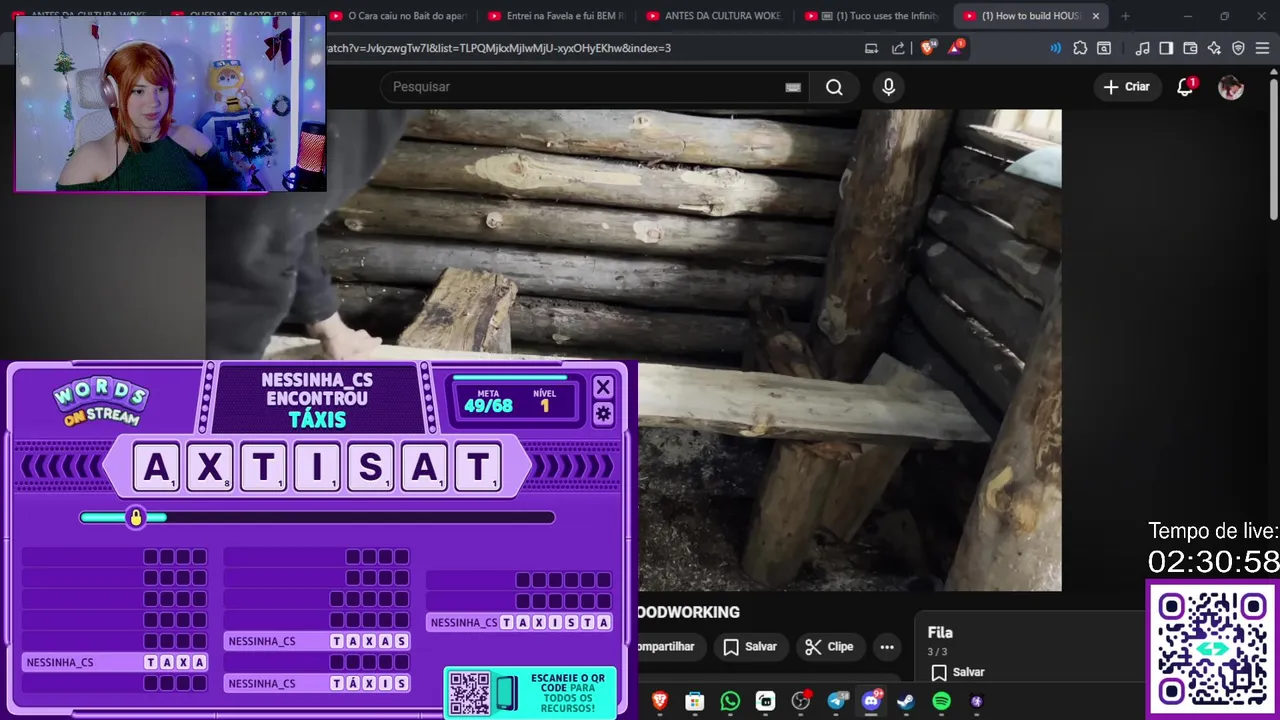Open the on-screen keyboard in search
The height and width of the screenshot is (720, 1280).
coord(793,87)
